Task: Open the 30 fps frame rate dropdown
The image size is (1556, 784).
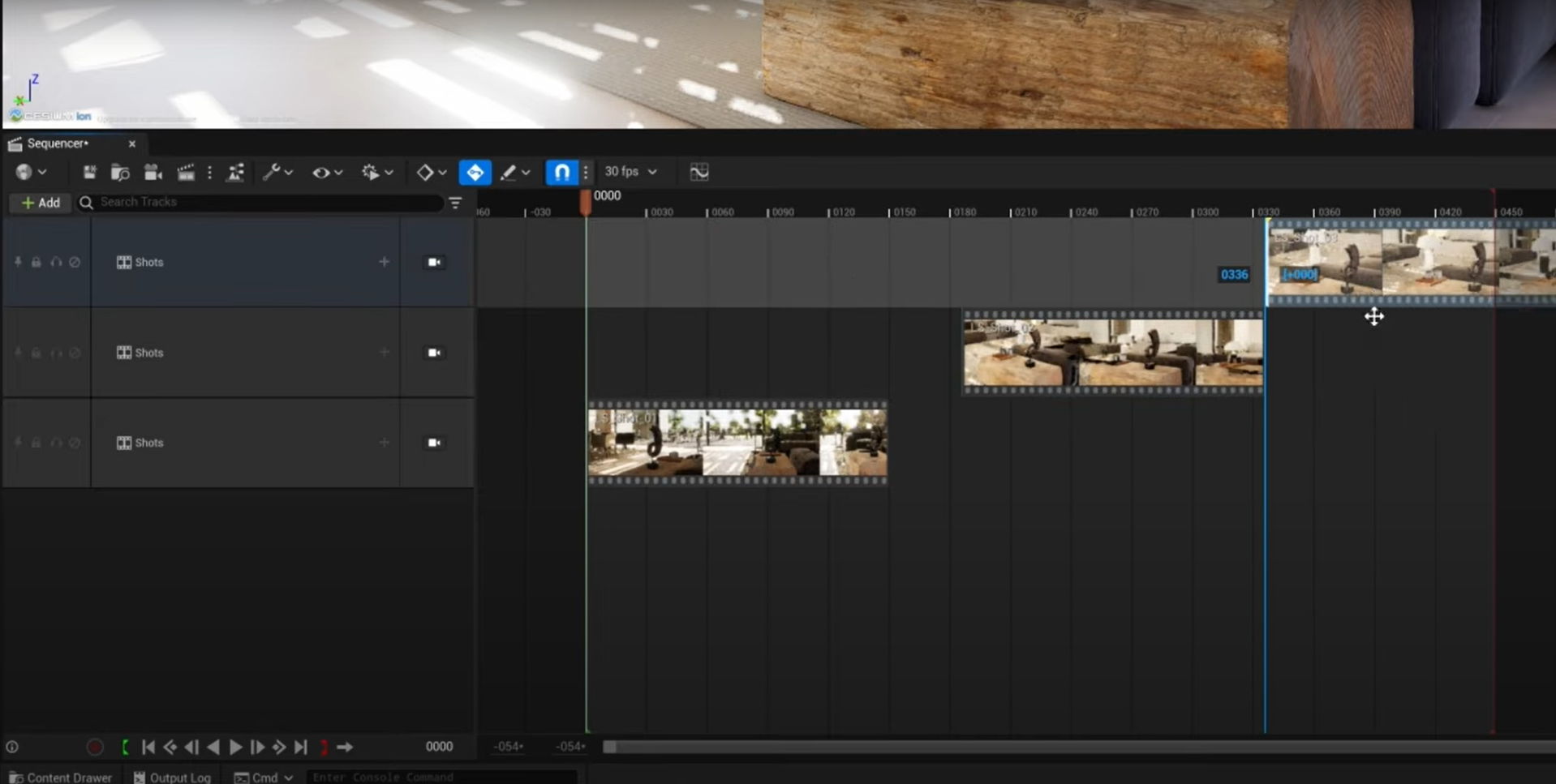Action: tap(630, 172)
